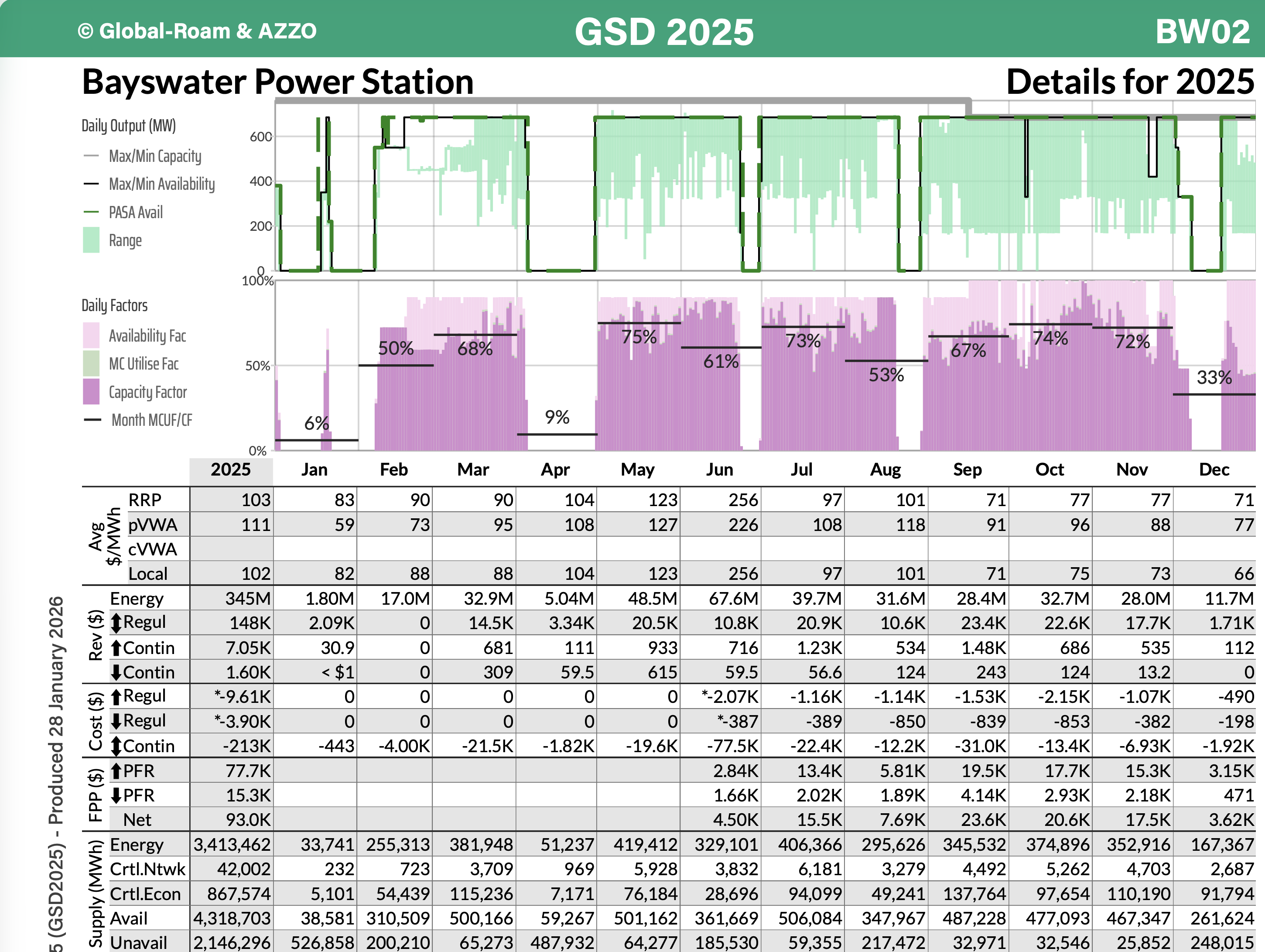Viewport: 1265px width, 952px height.
Task: Click the PASA Avail legend entry
Action: pyautogui.click(x=136, y=212)
